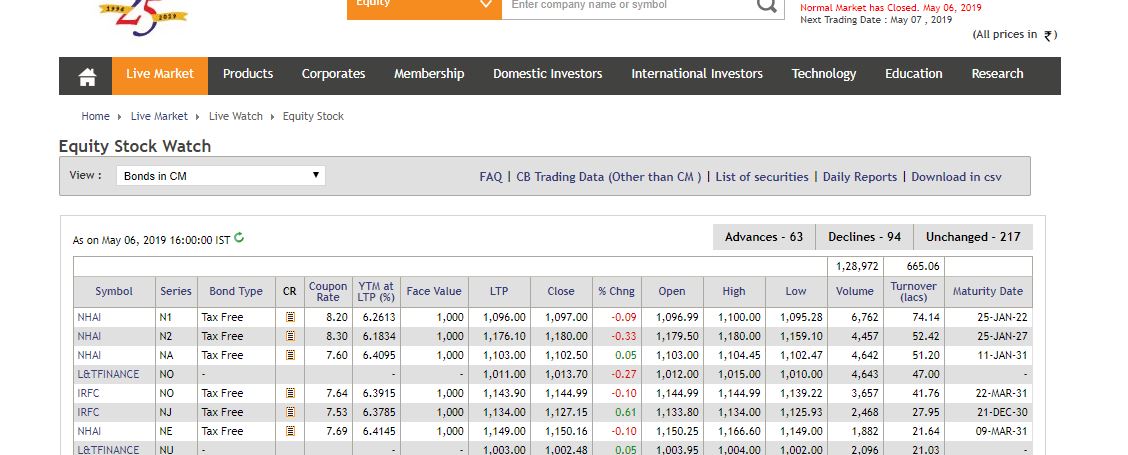Open credit rating icon for NHAI NE row

tap(290, 431)
